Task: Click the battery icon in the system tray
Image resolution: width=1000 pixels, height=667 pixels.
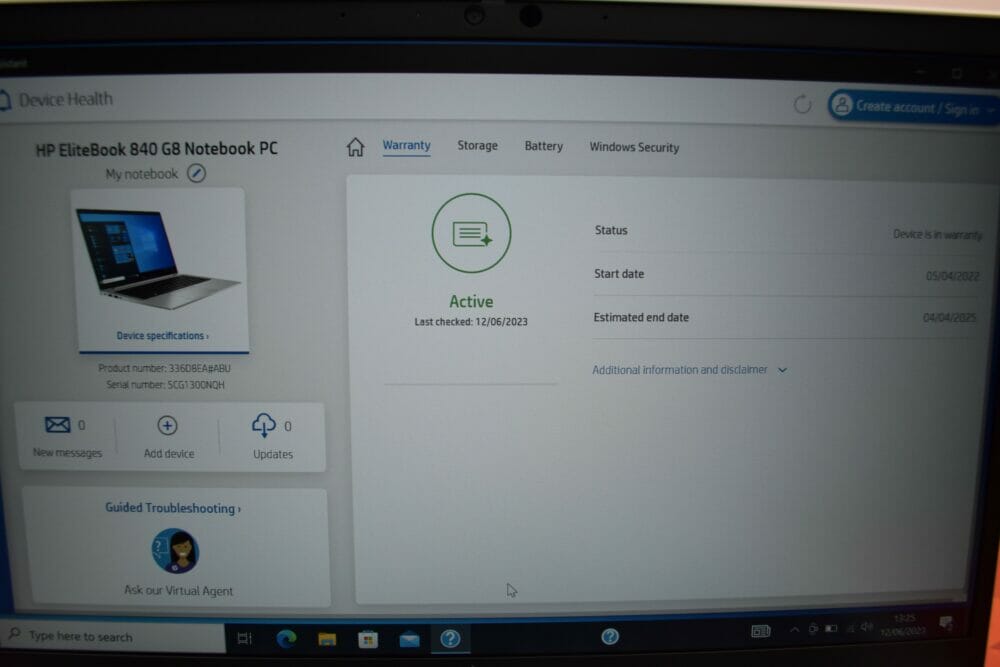Action: point(831,629)
